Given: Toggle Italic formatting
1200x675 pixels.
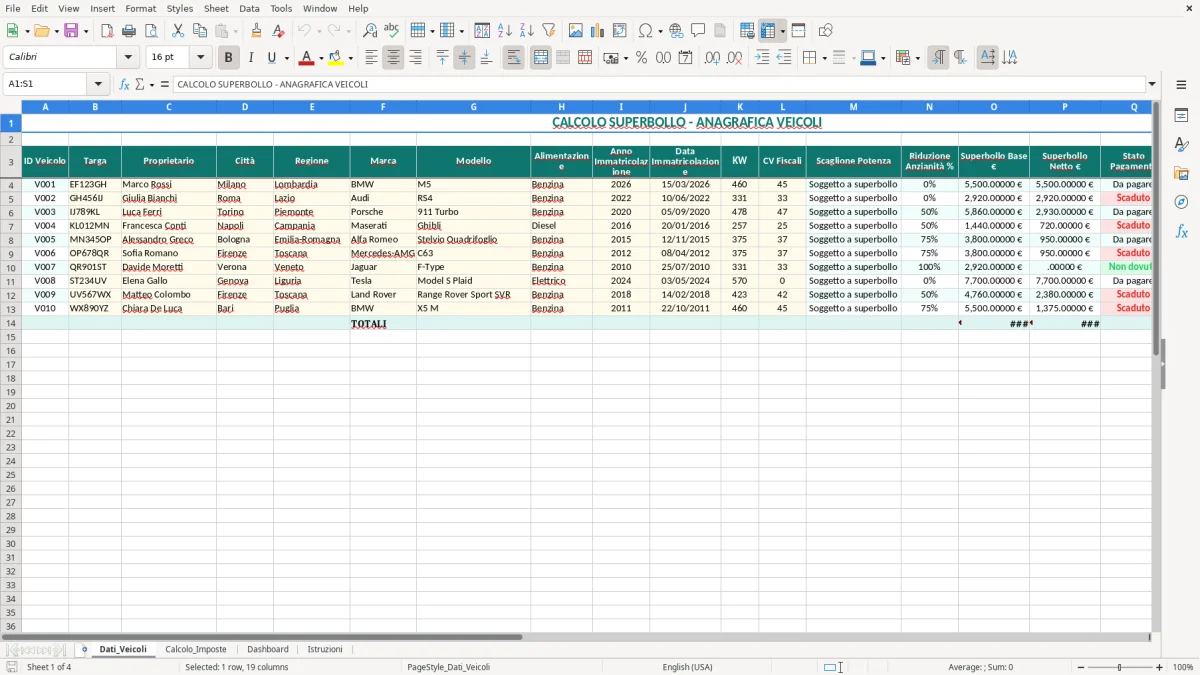Looking at the screenshot, I should click(251, 58).
